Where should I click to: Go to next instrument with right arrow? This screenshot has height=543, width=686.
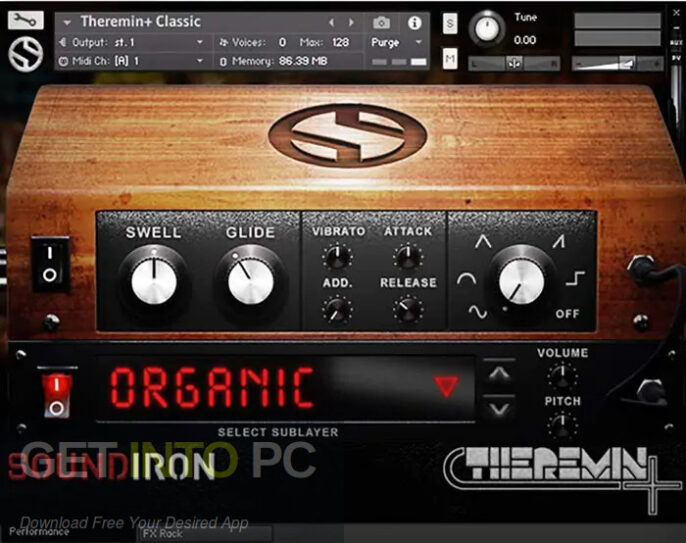click(x=351, y=22)
